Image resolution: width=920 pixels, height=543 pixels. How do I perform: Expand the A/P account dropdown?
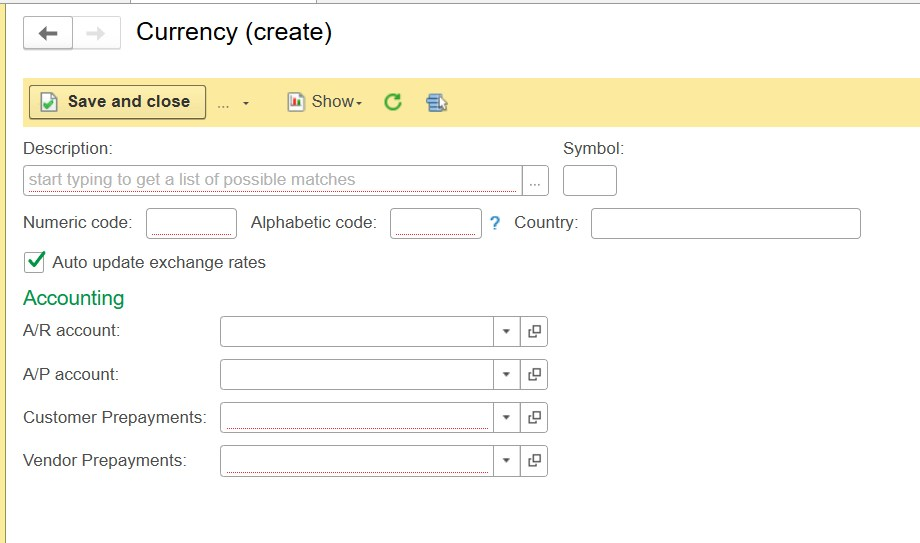(x=506, y=374)
